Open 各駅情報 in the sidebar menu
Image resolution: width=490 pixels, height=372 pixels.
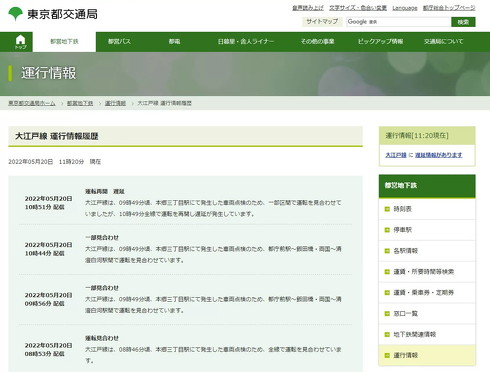coord(427,251)
